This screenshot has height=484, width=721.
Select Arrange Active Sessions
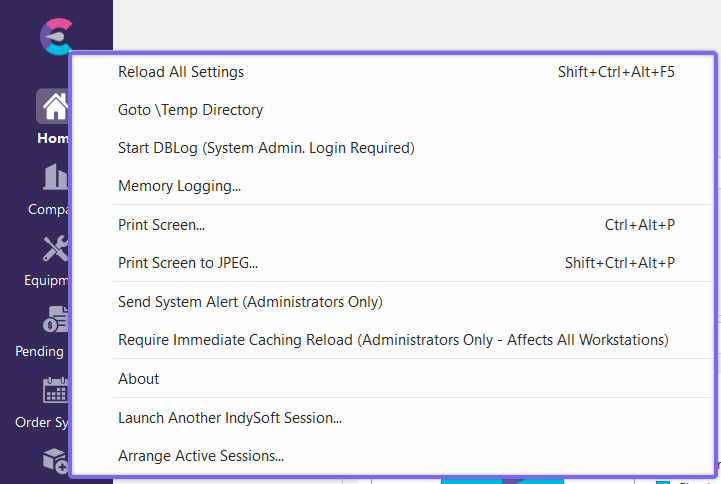click(201, 456)
